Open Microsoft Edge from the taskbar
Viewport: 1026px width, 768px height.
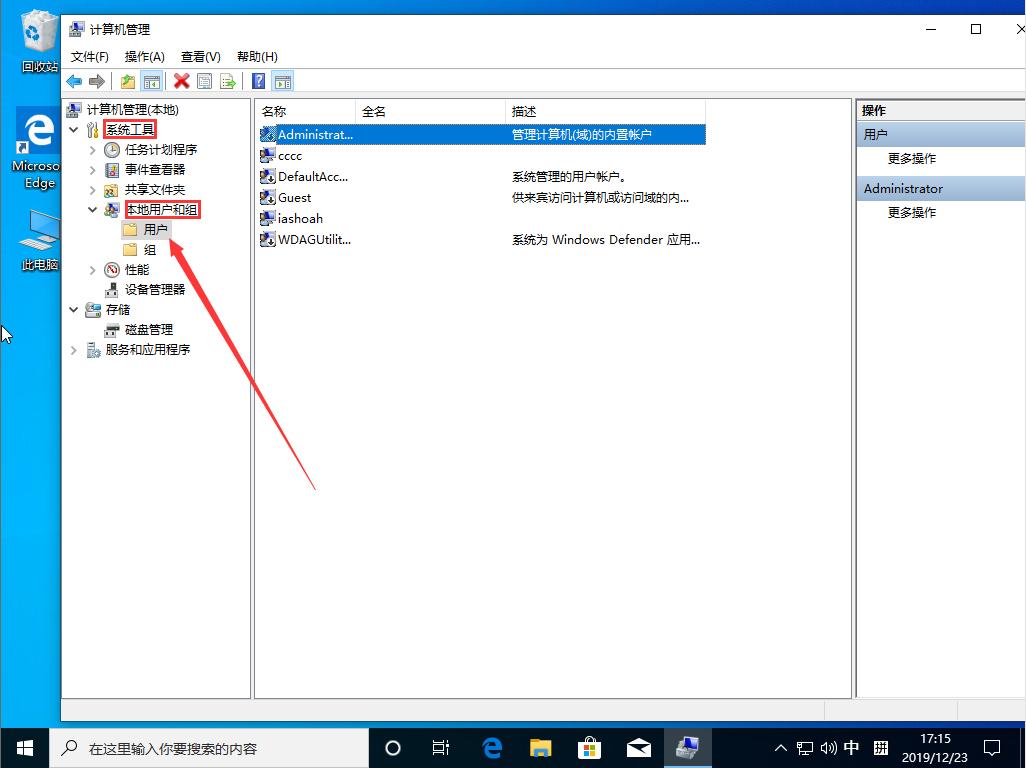[x=490, y=747]
